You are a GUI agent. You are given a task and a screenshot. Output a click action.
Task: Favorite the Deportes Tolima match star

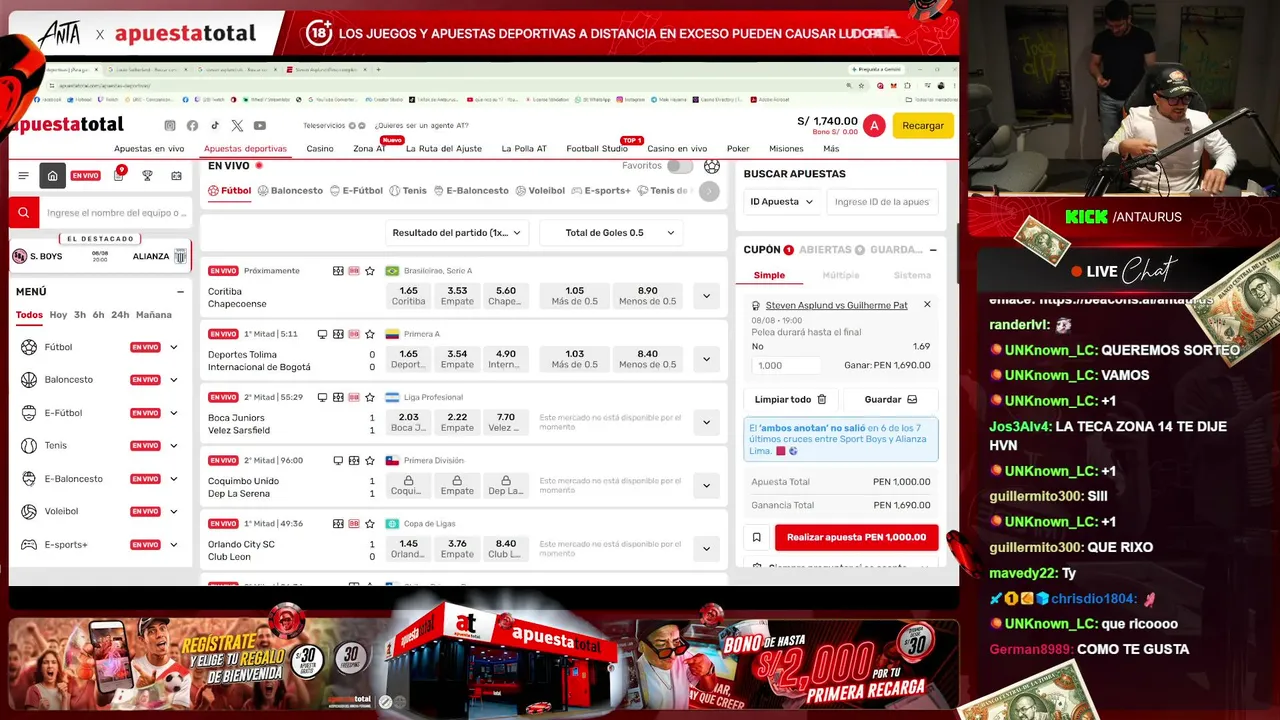coord(370,334)
